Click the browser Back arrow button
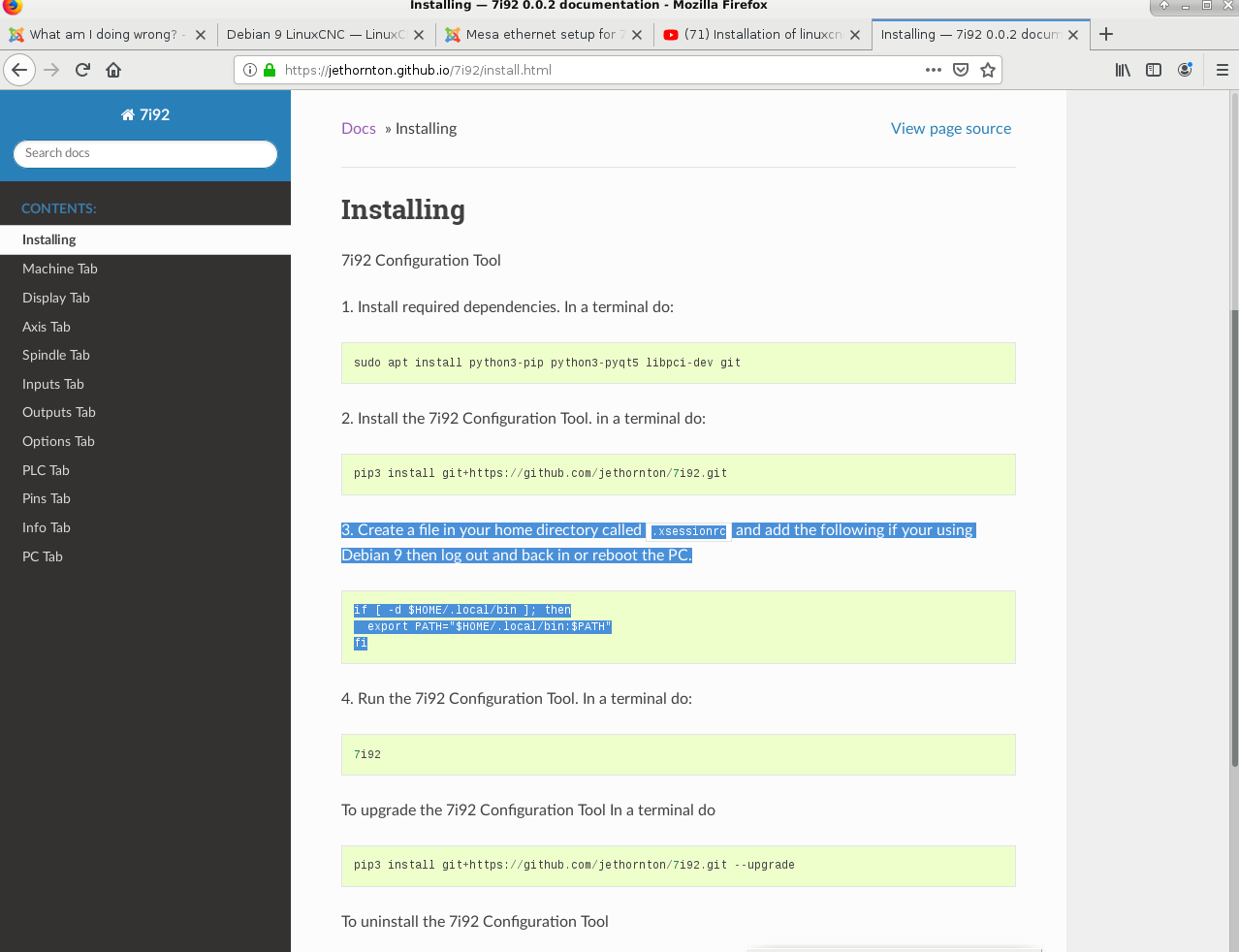Viewport: 1239px width, 952px height. (19, 70)
